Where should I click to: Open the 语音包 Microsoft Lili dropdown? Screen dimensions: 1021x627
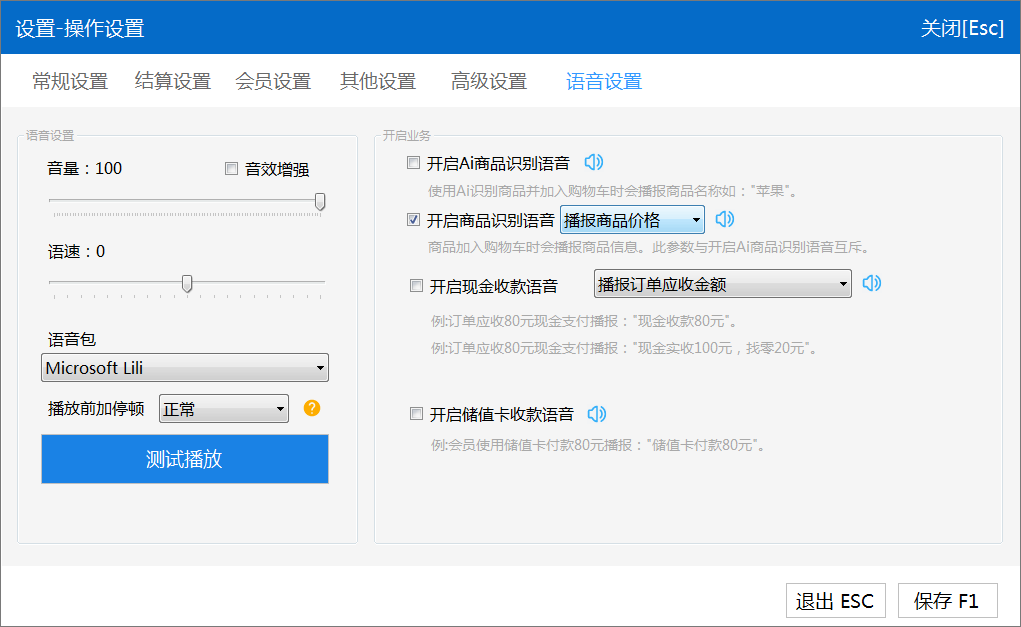coord(185,368)
